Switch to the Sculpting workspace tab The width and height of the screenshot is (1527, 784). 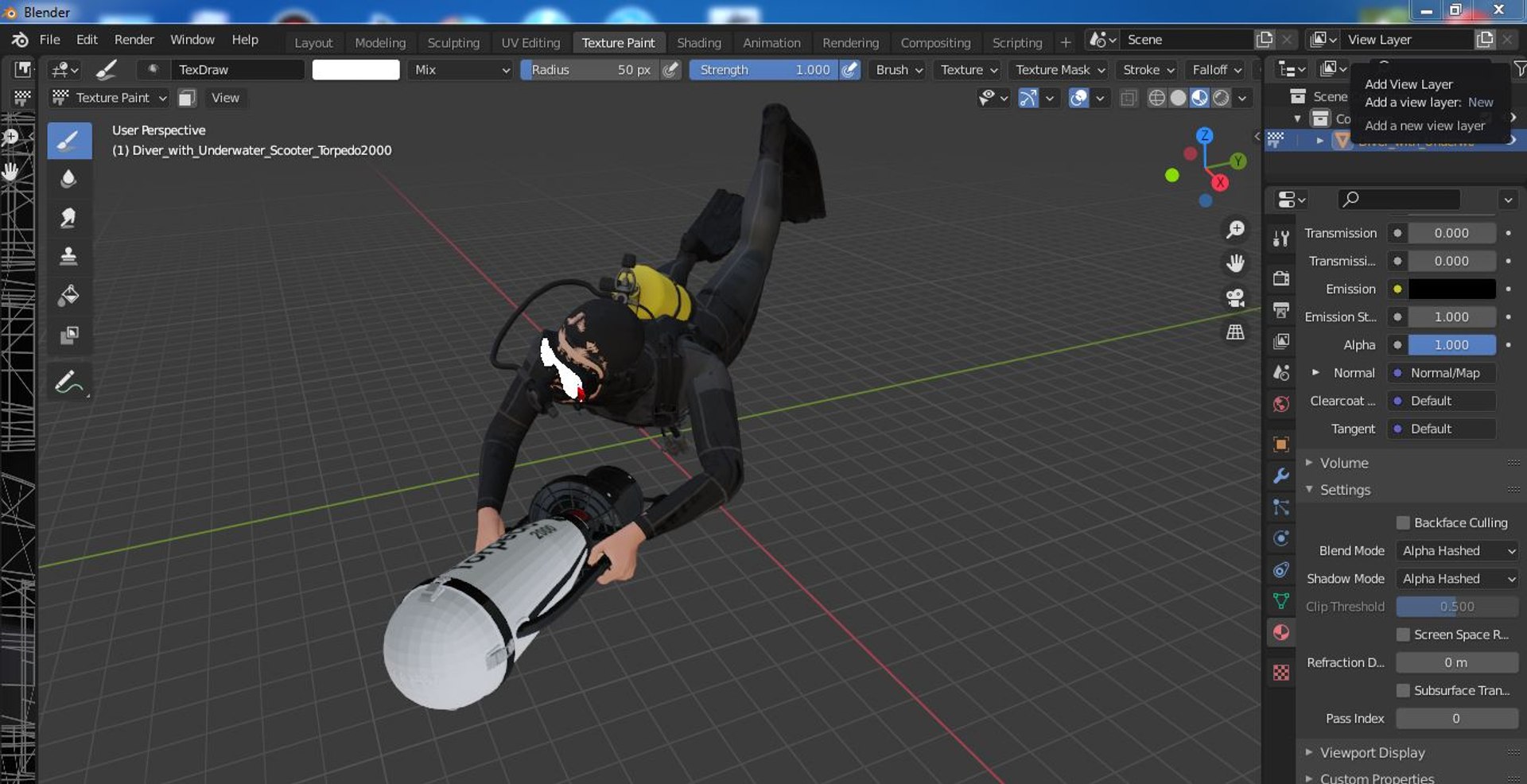point(453,43)
